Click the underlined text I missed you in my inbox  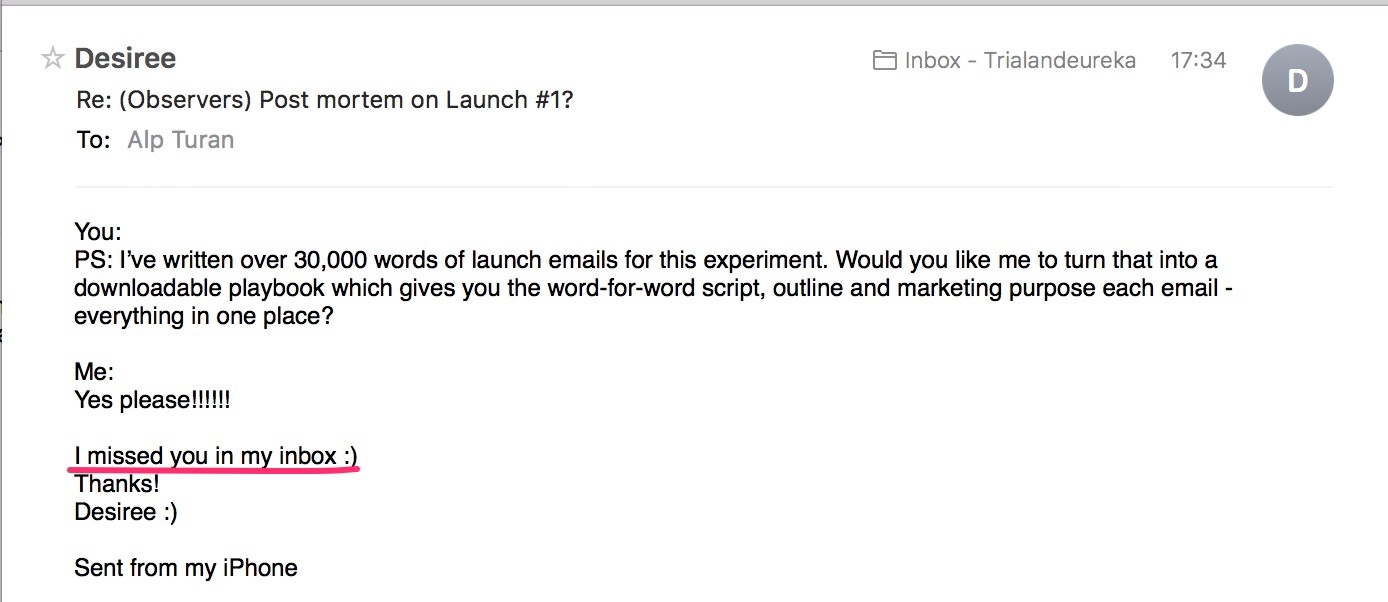tap(215, 456)
